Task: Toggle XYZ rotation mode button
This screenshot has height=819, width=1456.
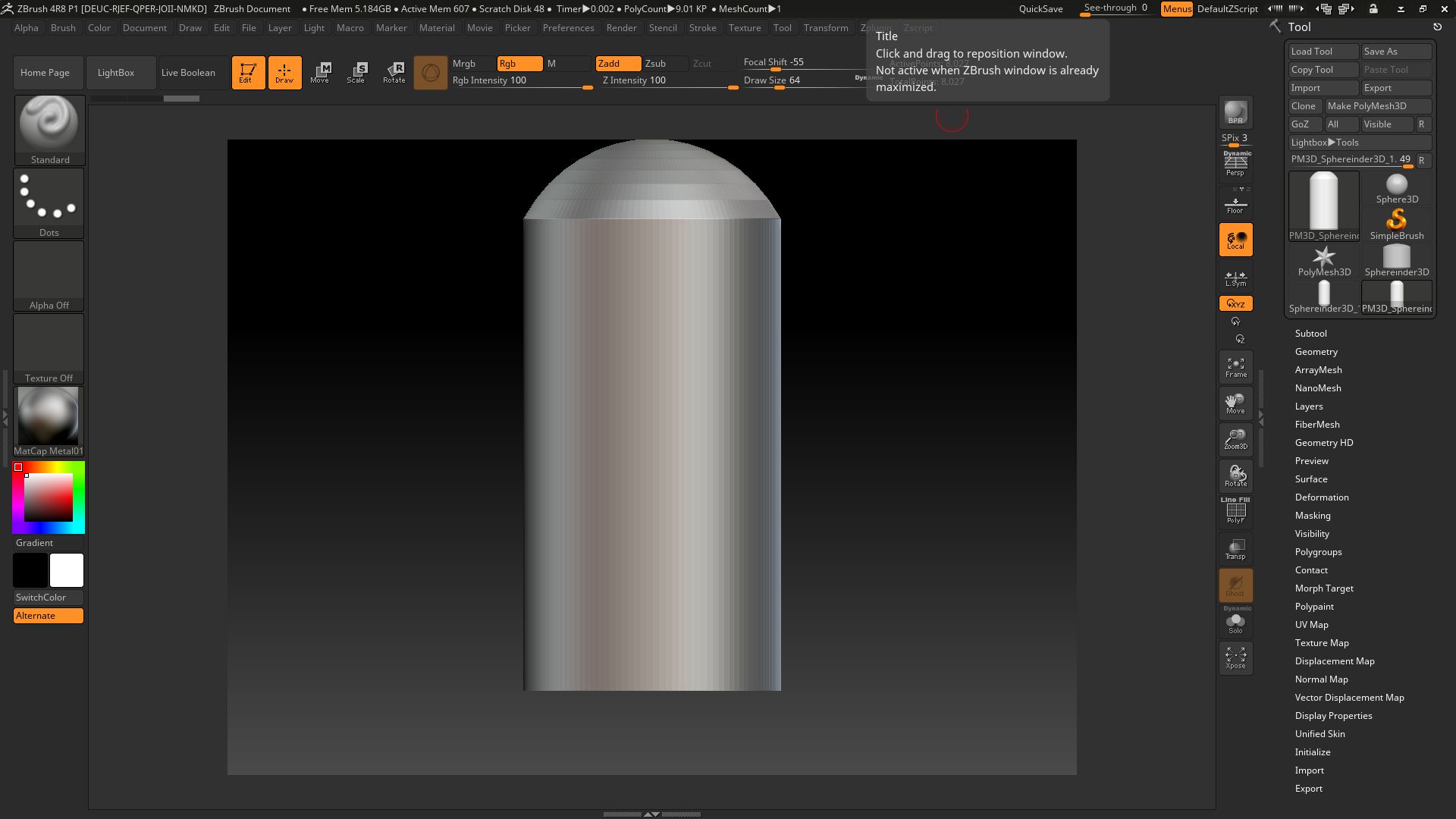Action: click(1235, 303)
